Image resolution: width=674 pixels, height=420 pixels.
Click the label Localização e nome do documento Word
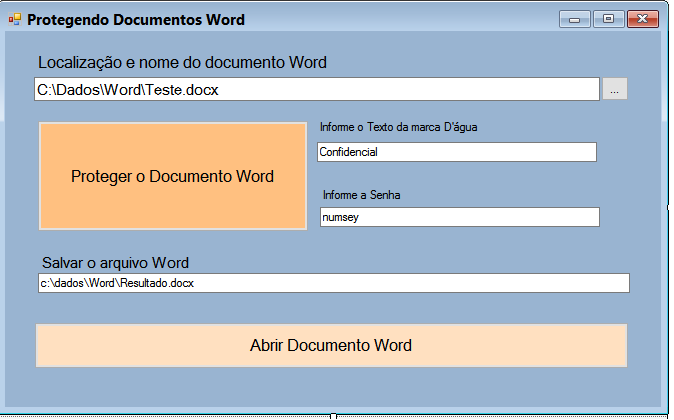(182, 63)
